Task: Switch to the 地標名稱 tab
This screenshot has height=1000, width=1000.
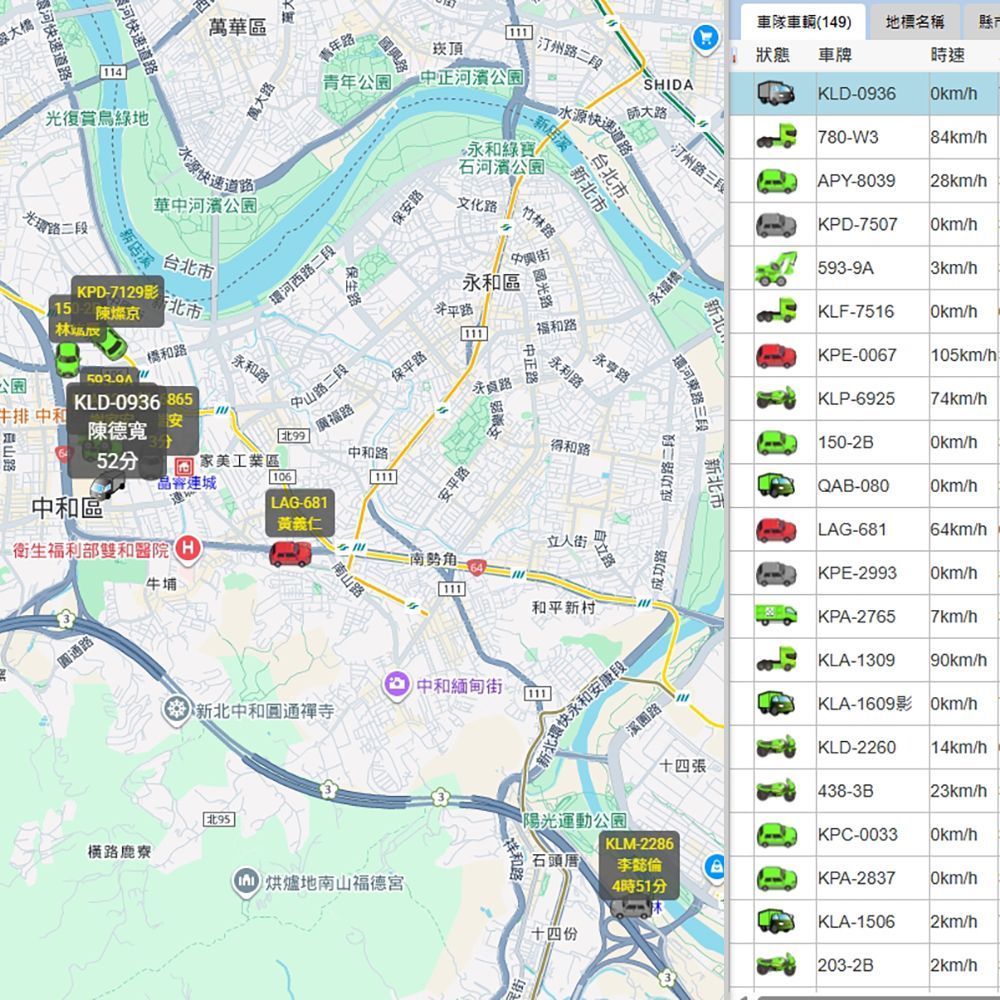Action: [915, 22]
